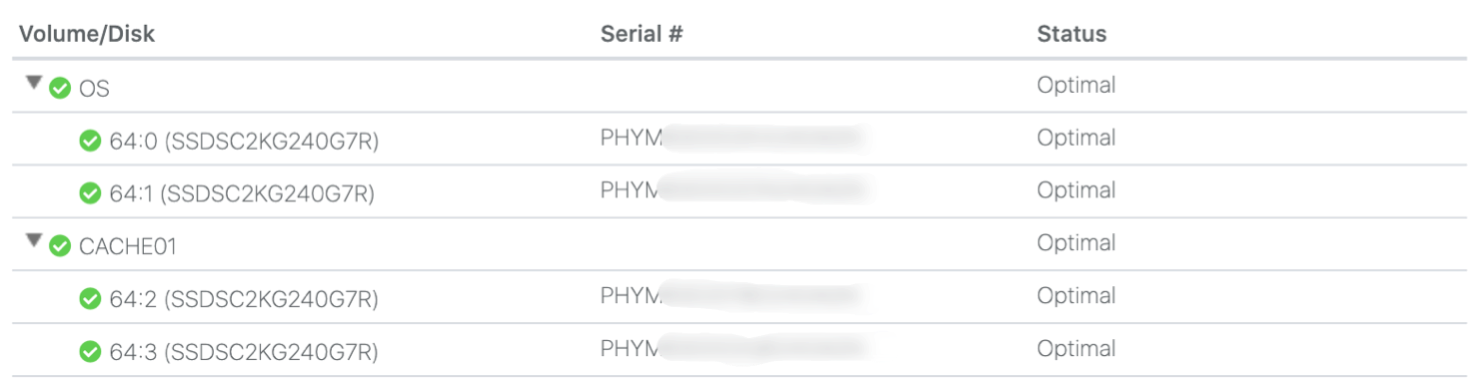
Task: Select the CACHE01 volume row label
Action: (x=128, y=246)
